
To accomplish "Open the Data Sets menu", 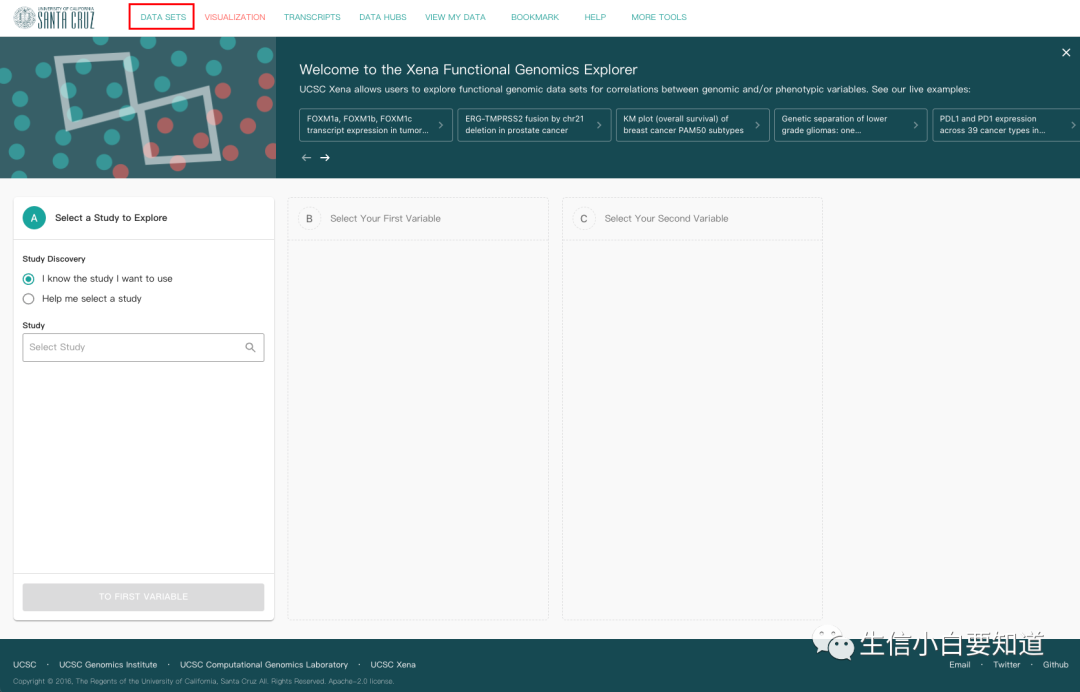I will [x=163, y=17].
